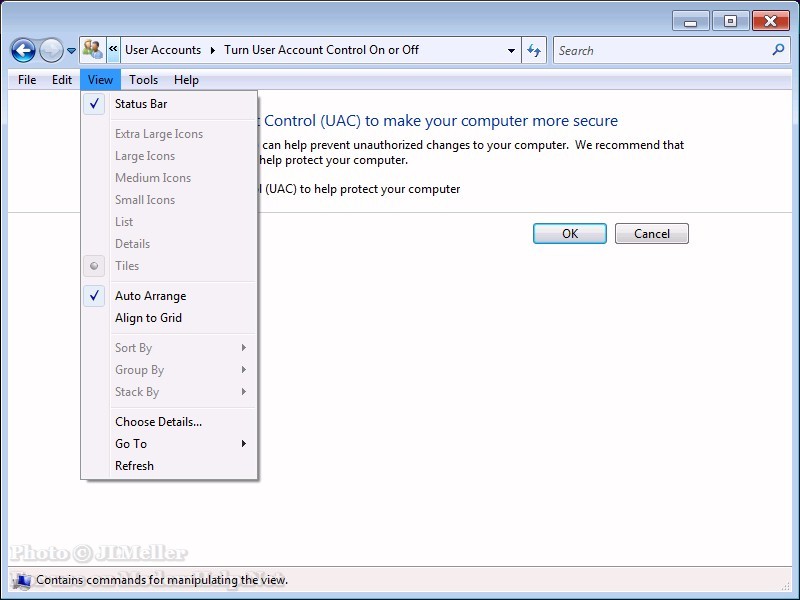The height and width of the screenshot is (600, 800).
Task: Select Refresh from View menu
Action: (169, 466)
